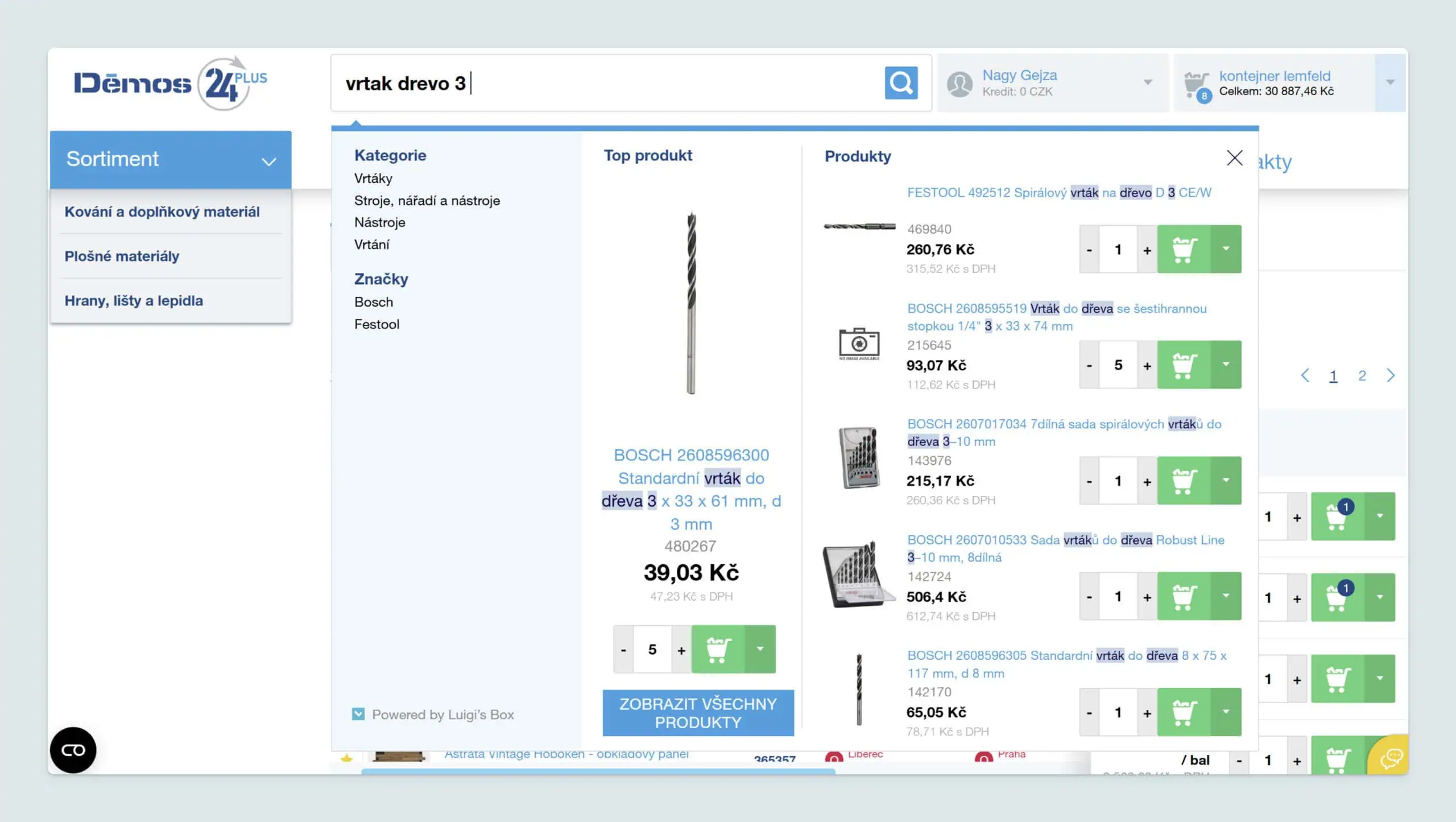Open the no-image placeholder for BOSCH 2608595519
Screen dimensions: 1456x822
(x=859, y=344)
